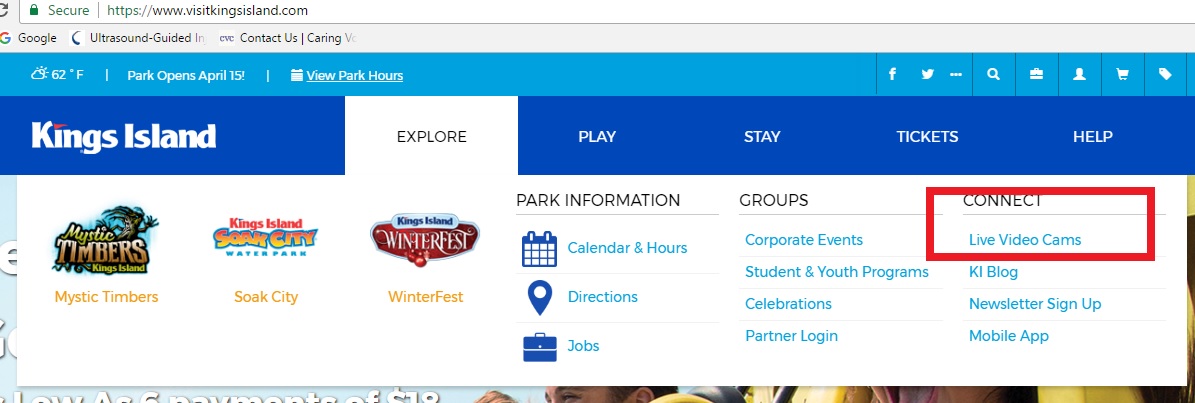Click the Park Opens April 15! text
The height and width of the screenshot is (403, 1195).
pos(186,75)
